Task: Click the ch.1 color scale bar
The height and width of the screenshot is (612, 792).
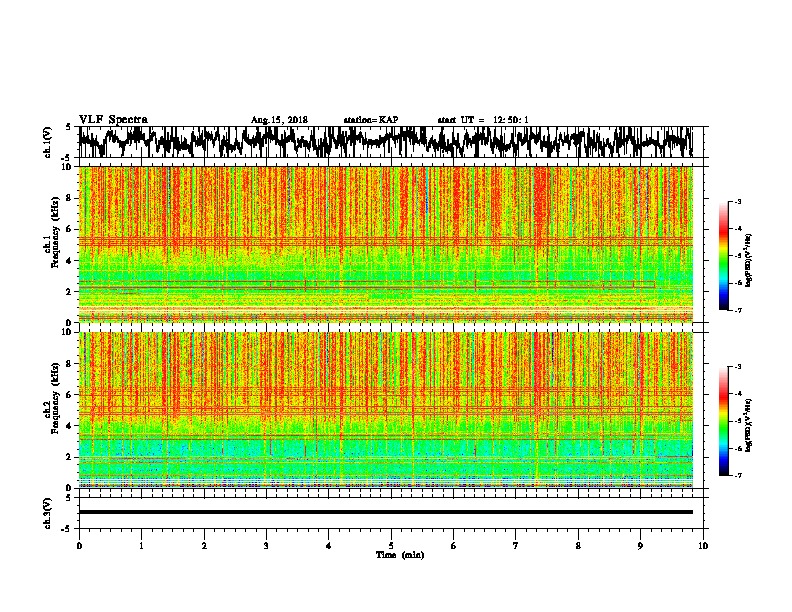Action: point(724,256)
